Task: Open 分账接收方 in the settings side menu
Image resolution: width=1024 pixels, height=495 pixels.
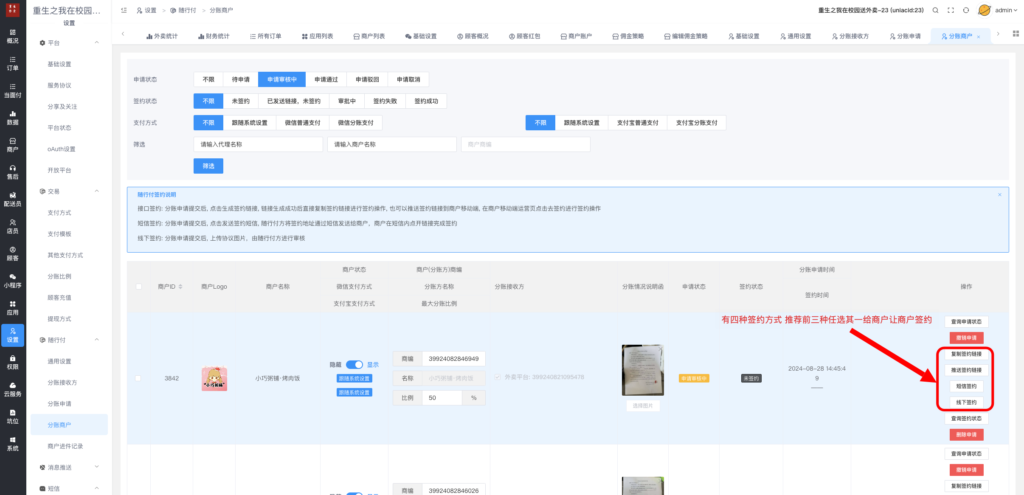Action: tap(63, 382)
